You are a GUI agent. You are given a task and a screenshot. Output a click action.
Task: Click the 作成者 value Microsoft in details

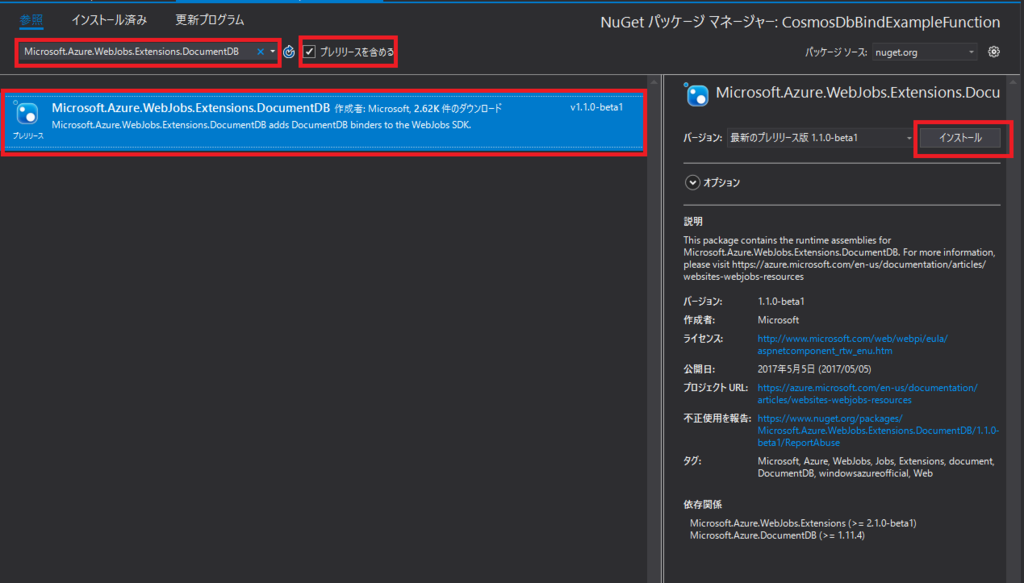(x=778, y=320)
